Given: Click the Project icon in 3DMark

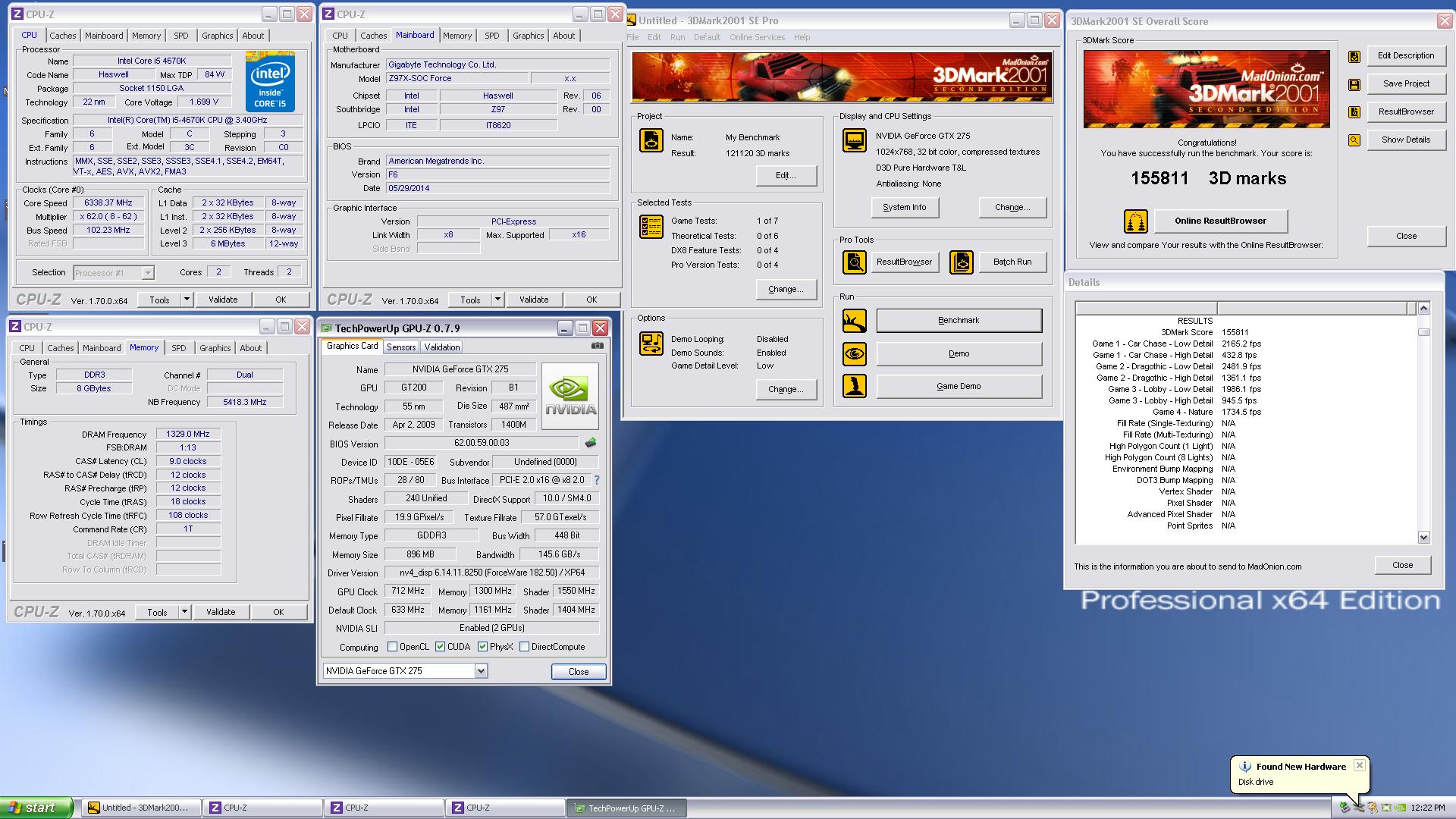Looking at the screenshot, I should pyautogui.click(x=651, y=140).
